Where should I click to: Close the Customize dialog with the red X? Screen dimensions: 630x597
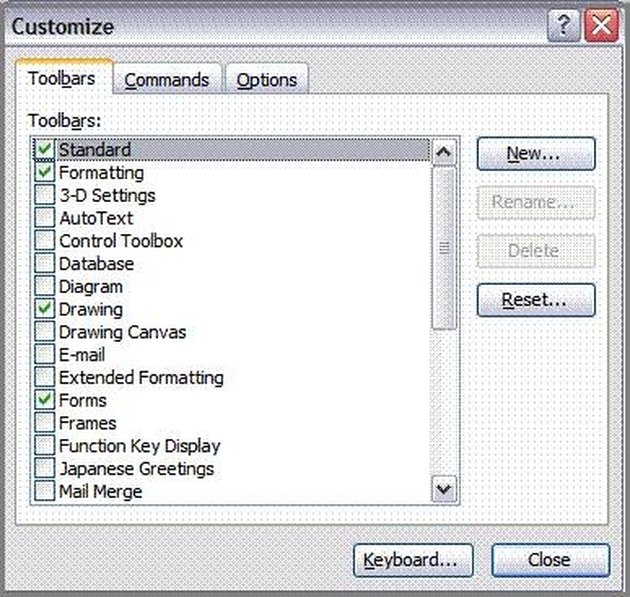601,26
